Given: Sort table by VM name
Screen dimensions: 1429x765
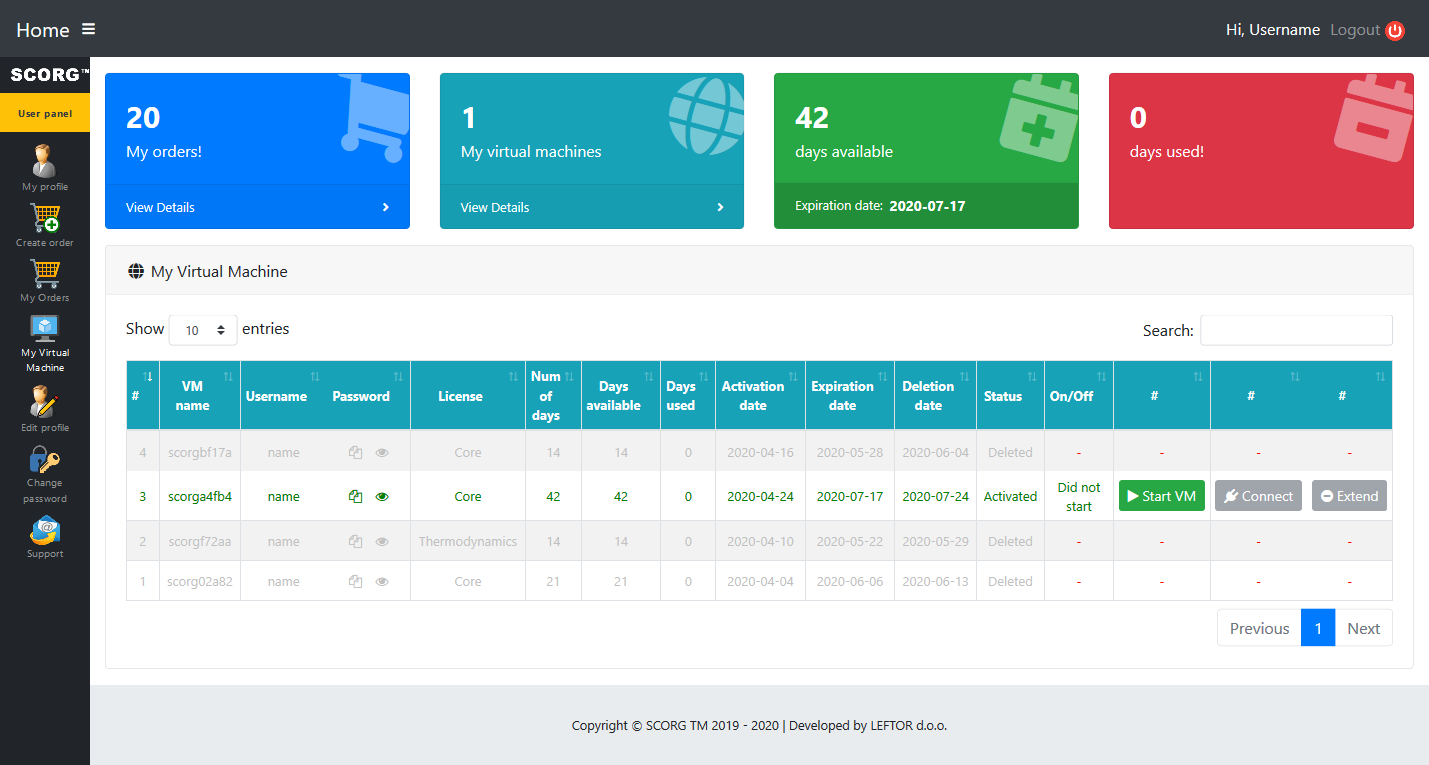Looking at the screenshot, I should (200, 395).
